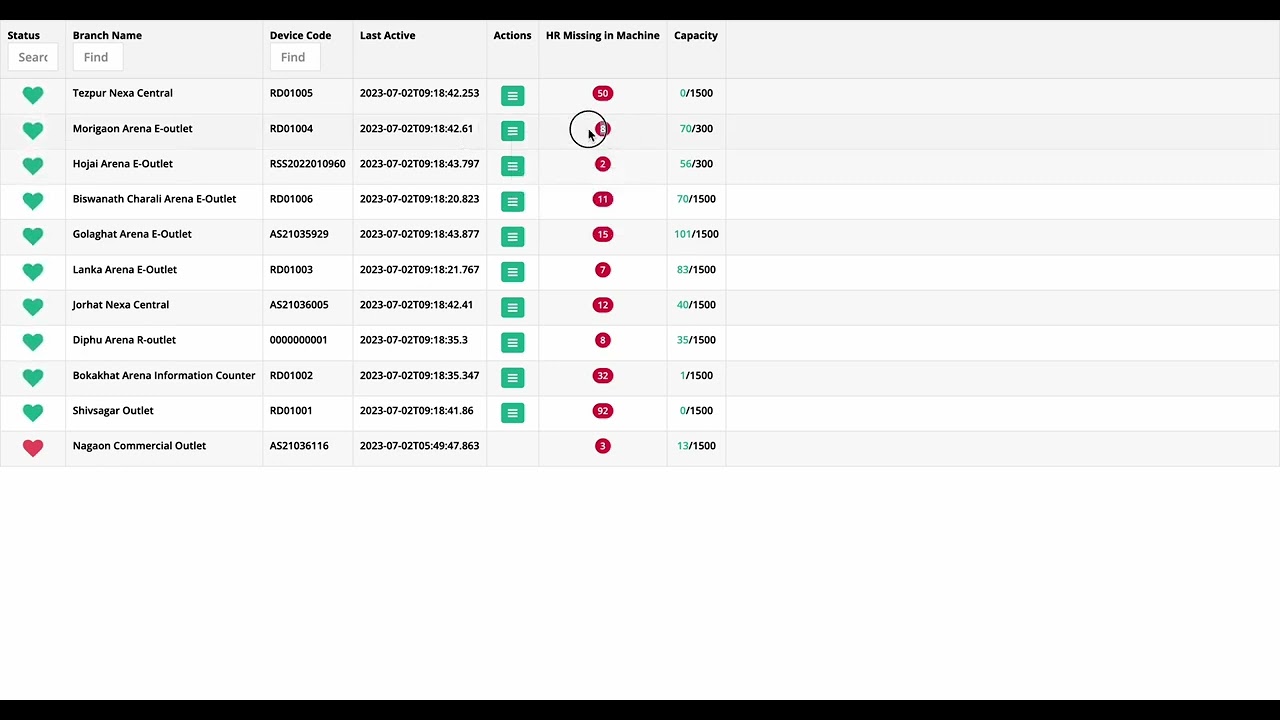Screen dimensions: 1280x720
Task: Click the status heart for Morigaon Arena E-outlet
Action: pos(33,130)
